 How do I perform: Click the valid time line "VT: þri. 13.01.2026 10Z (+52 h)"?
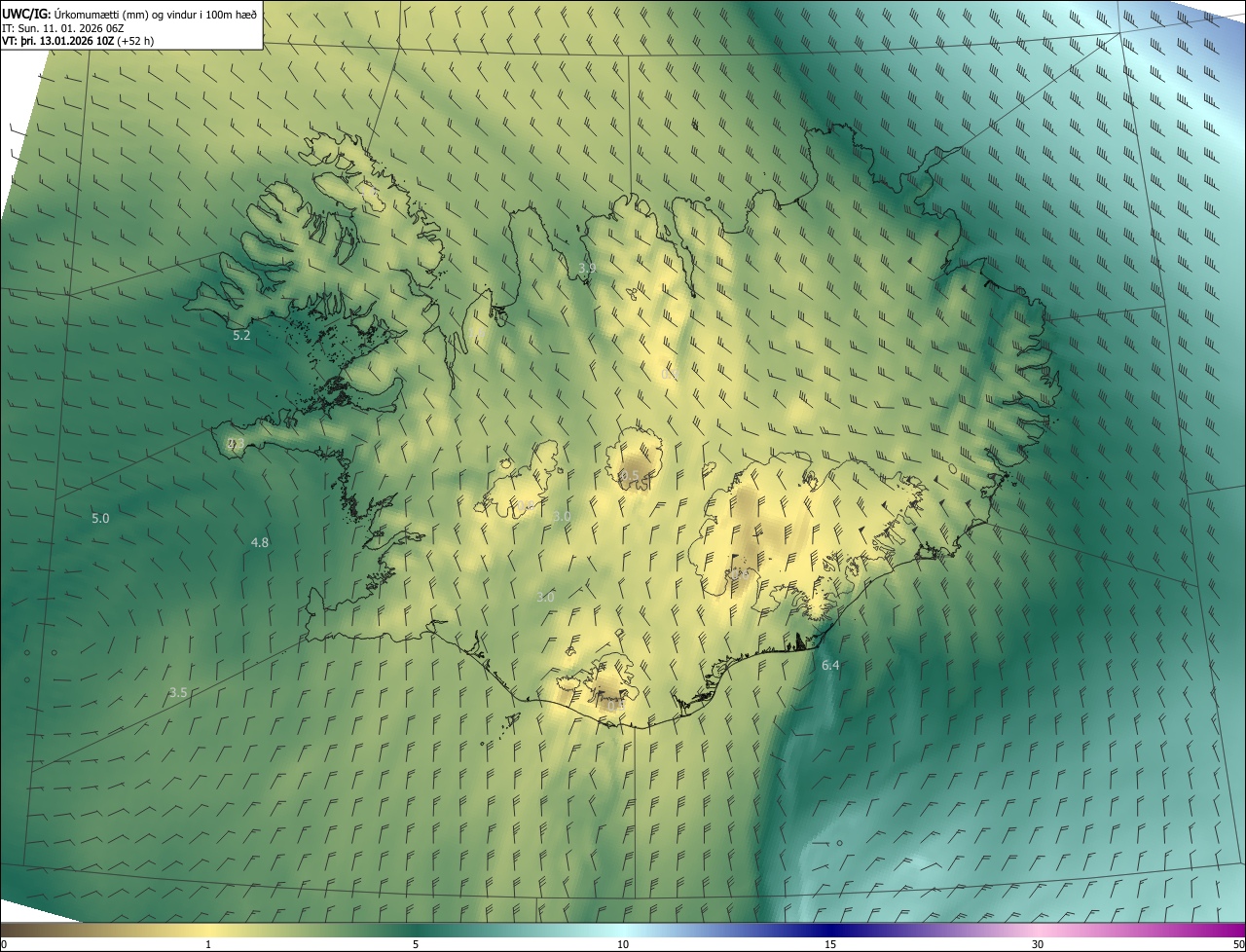click(78, 41)
